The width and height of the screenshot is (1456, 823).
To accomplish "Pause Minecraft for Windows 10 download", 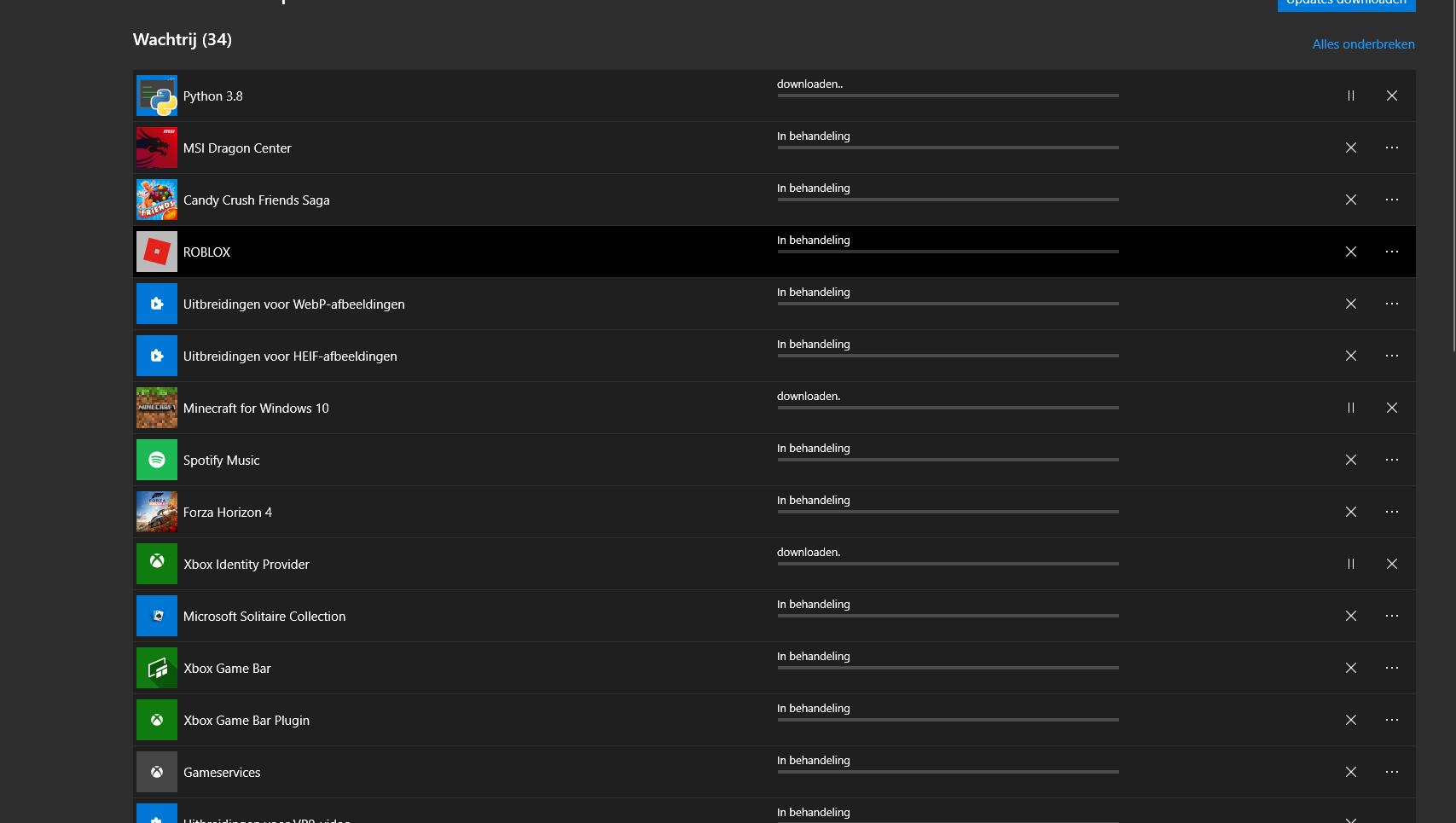I will coord(1351,408).
